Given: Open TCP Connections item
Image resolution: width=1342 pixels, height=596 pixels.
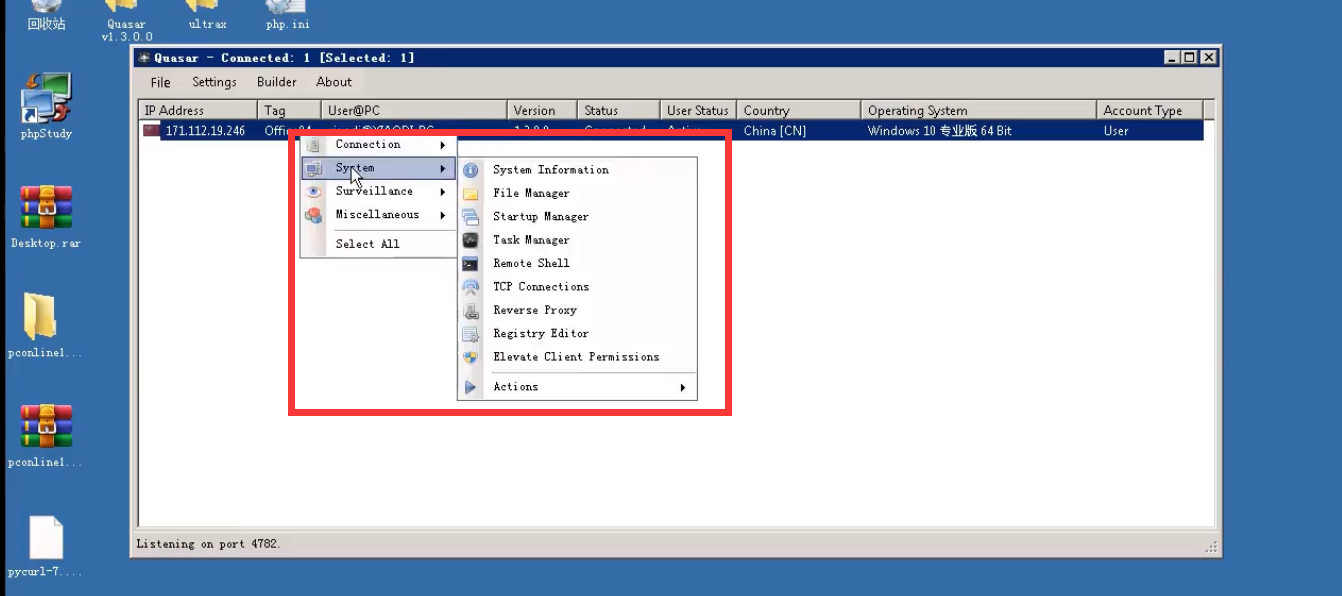Looking at the screenshot, I should (540, 287).
